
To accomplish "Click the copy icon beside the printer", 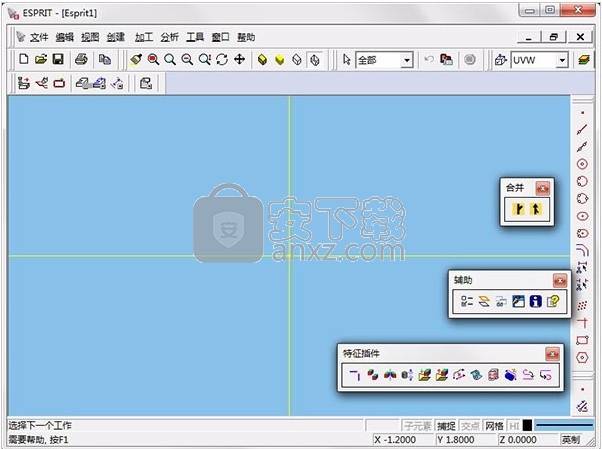I will (x=105, y=60).
